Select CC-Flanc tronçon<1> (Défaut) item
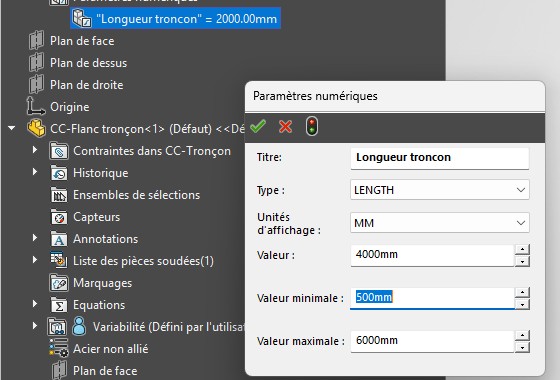The width and height of the screenshot is (560, 380). [147, 129]
